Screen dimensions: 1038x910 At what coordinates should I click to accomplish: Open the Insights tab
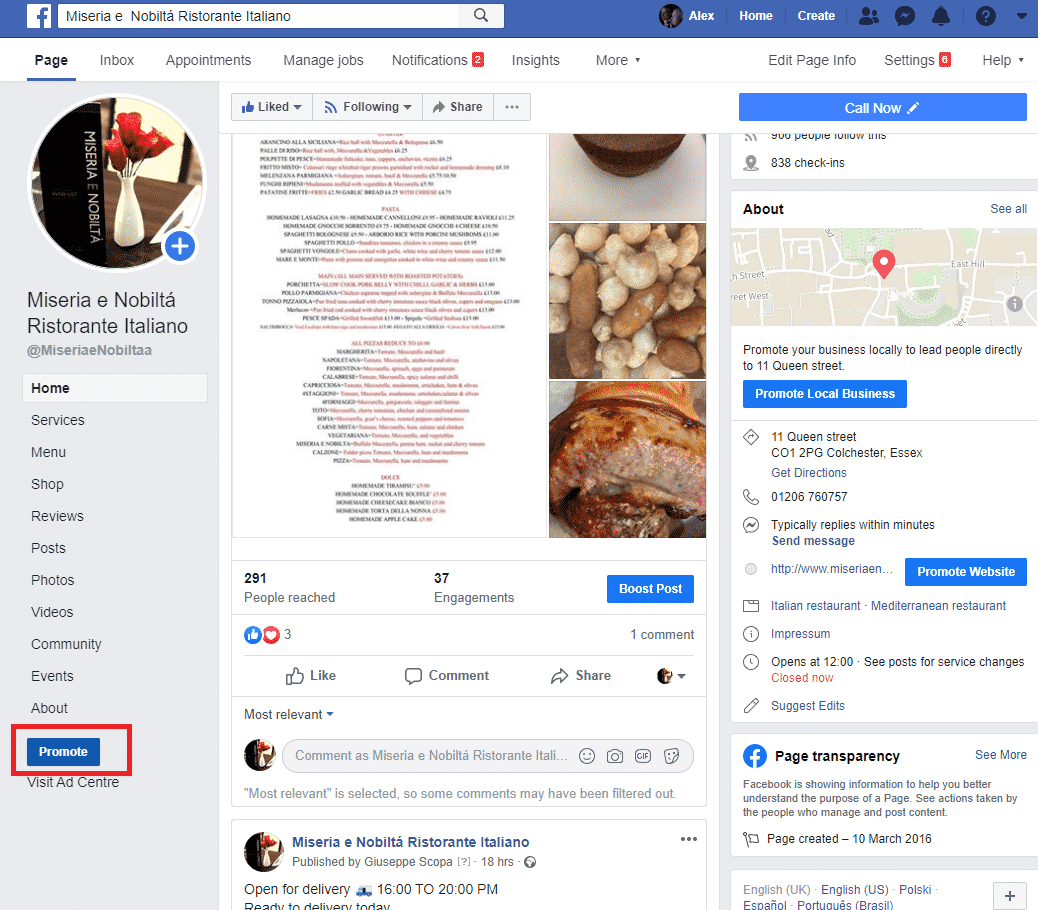point(536,60)
